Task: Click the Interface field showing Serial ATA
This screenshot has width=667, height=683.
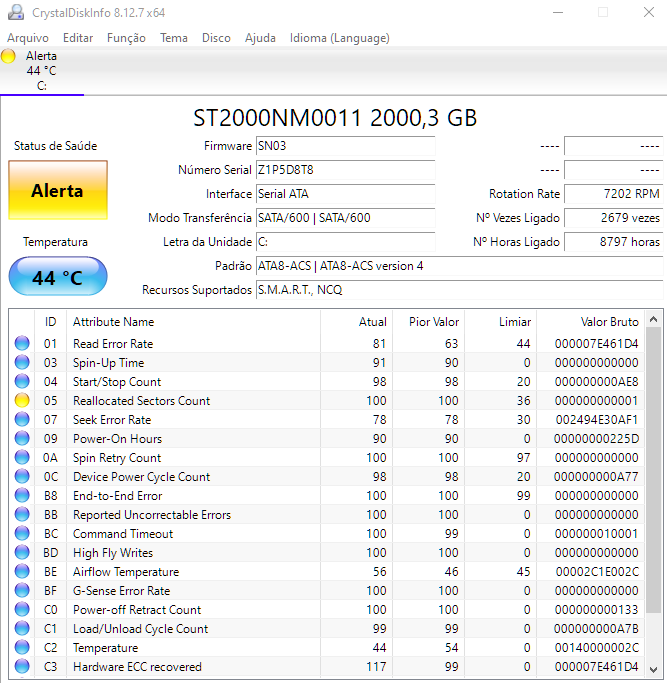Action: [345, 194]
